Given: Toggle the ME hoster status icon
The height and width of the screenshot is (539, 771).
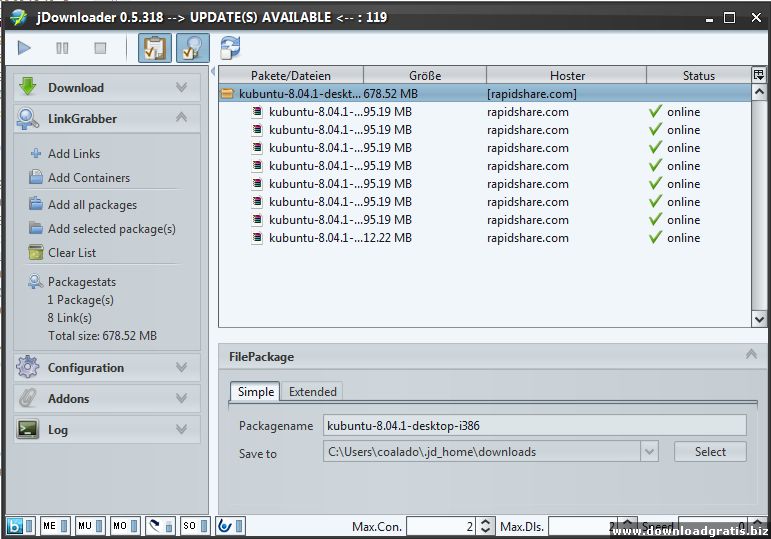Looking at the screenshot, I should tap(55, 526).
